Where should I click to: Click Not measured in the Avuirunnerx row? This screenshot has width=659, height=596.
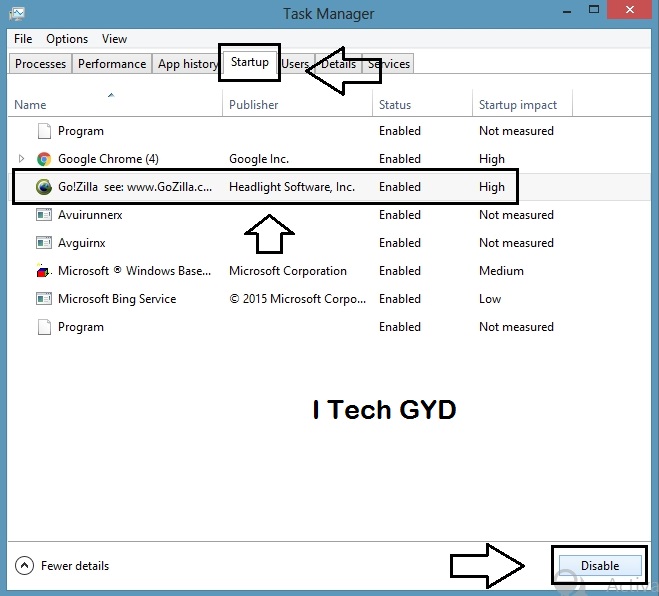pyautogui.click(x=516, y=215)
